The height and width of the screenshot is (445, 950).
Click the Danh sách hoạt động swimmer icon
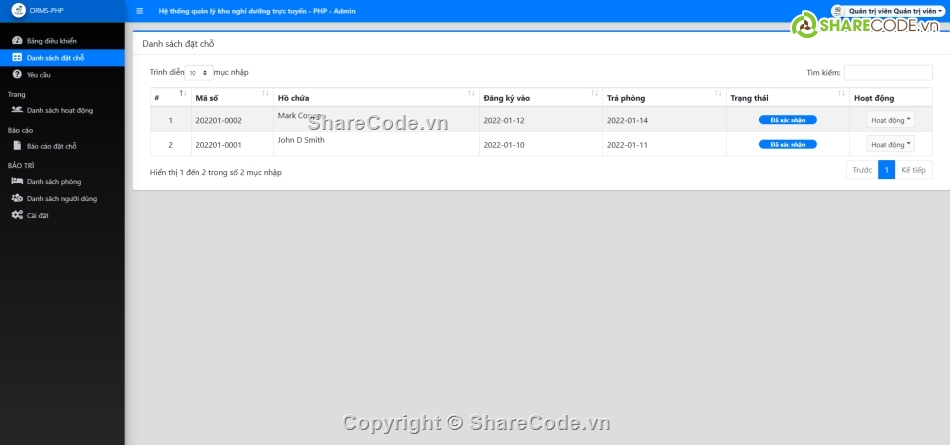point(17,110)
